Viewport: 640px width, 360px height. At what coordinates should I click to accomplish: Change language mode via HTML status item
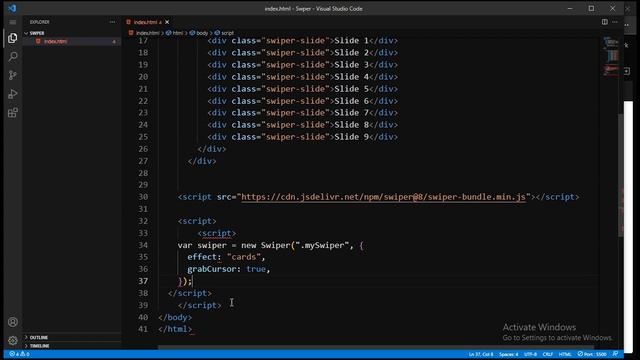pos(565,354)
